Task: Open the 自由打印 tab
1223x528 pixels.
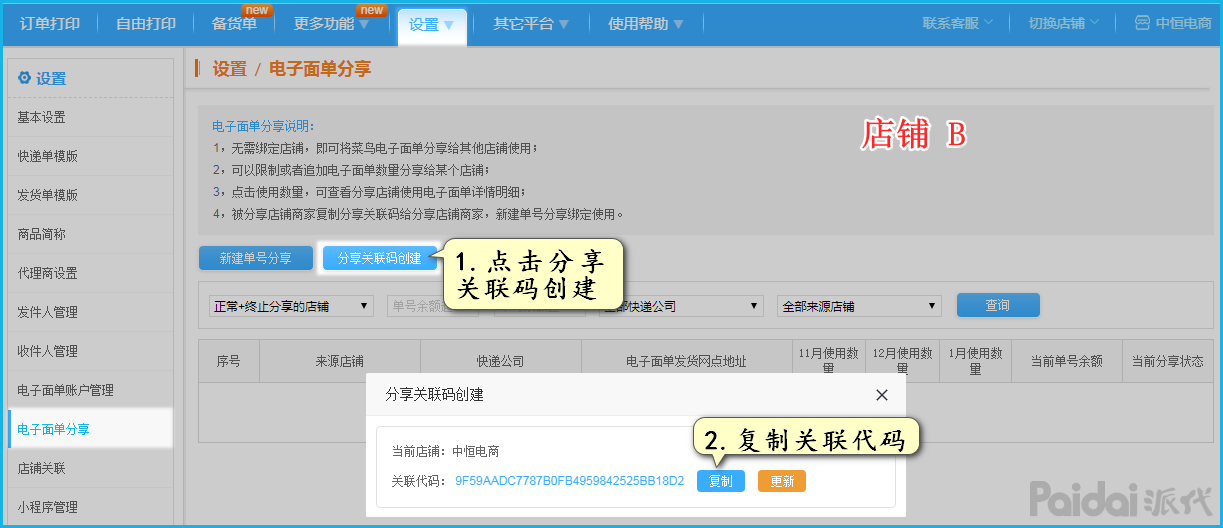Action: 146,24
